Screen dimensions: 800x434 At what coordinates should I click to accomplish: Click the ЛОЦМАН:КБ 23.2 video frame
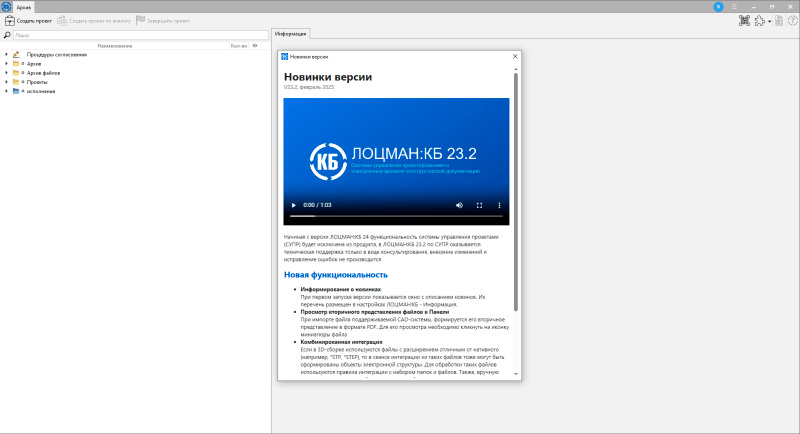[x=396, y=161]
